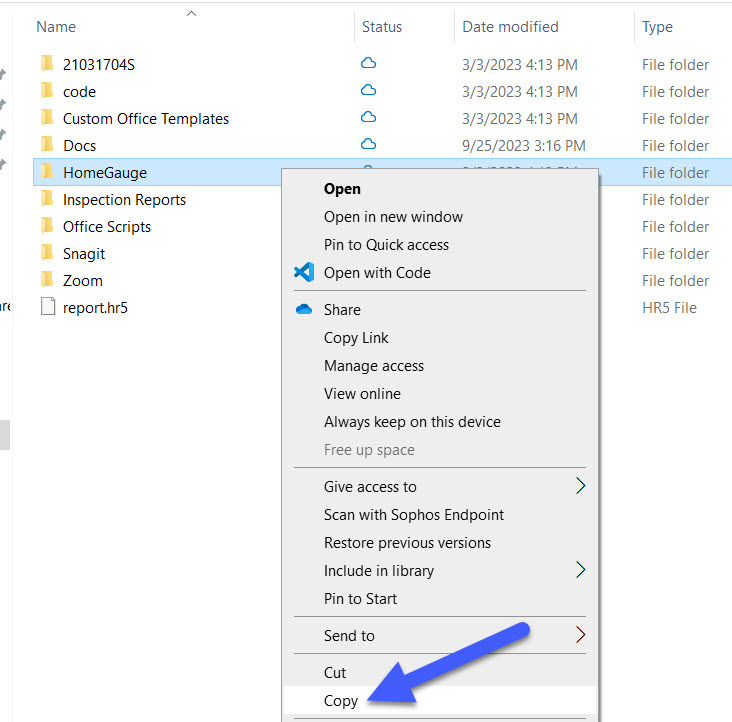Click the Custom Office Templates folder icon
The image size is (732, 722).
[x=47, y=118]
